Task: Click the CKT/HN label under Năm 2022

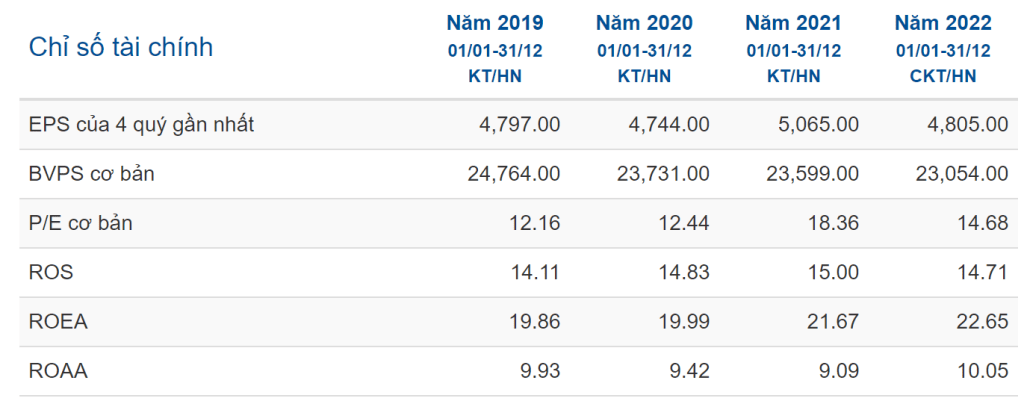Action: [943, 76]
